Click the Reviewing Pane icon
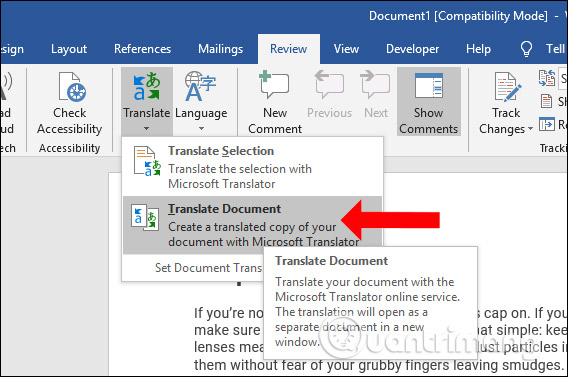The width and height of the screenshot is (568, 377). point(546,124)
